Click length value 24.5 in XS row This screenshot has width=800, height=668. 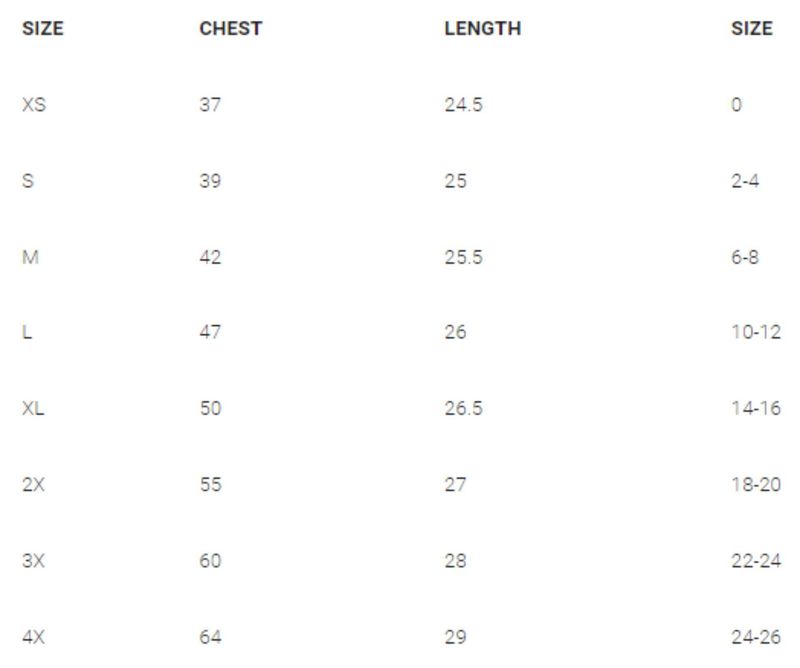463,105
